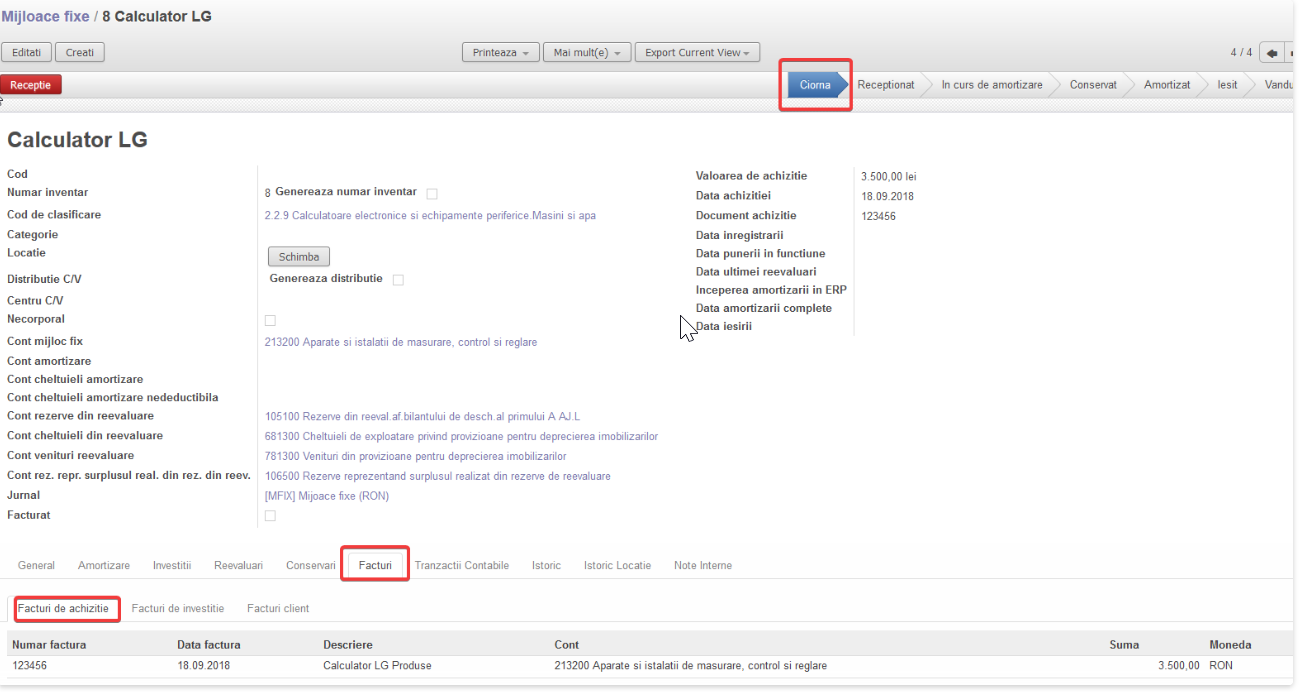Click the Creati button
Screen dimensions: 1311x698
[80, 53]
